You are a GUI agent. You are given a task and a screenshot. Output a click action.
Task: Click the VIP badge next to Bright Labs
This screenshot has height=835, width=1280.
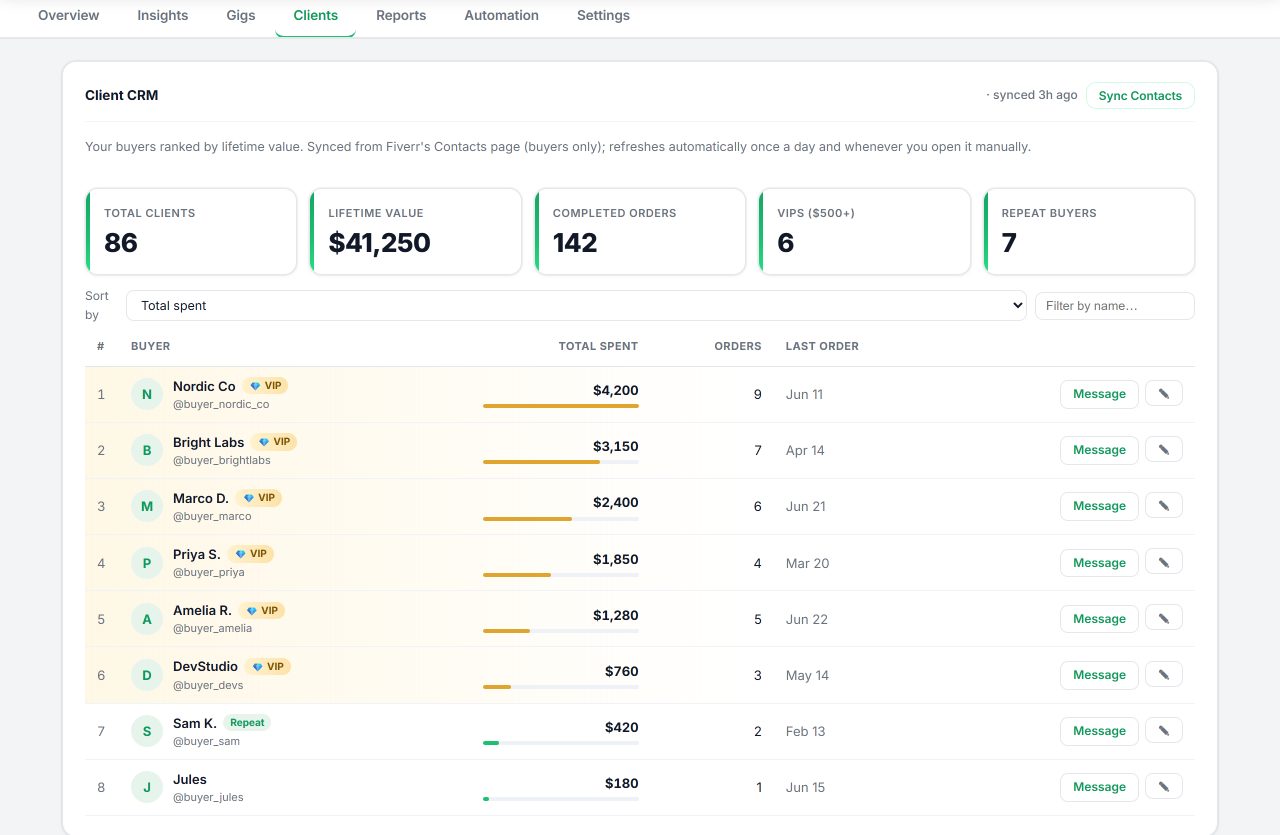coord(274,441)
